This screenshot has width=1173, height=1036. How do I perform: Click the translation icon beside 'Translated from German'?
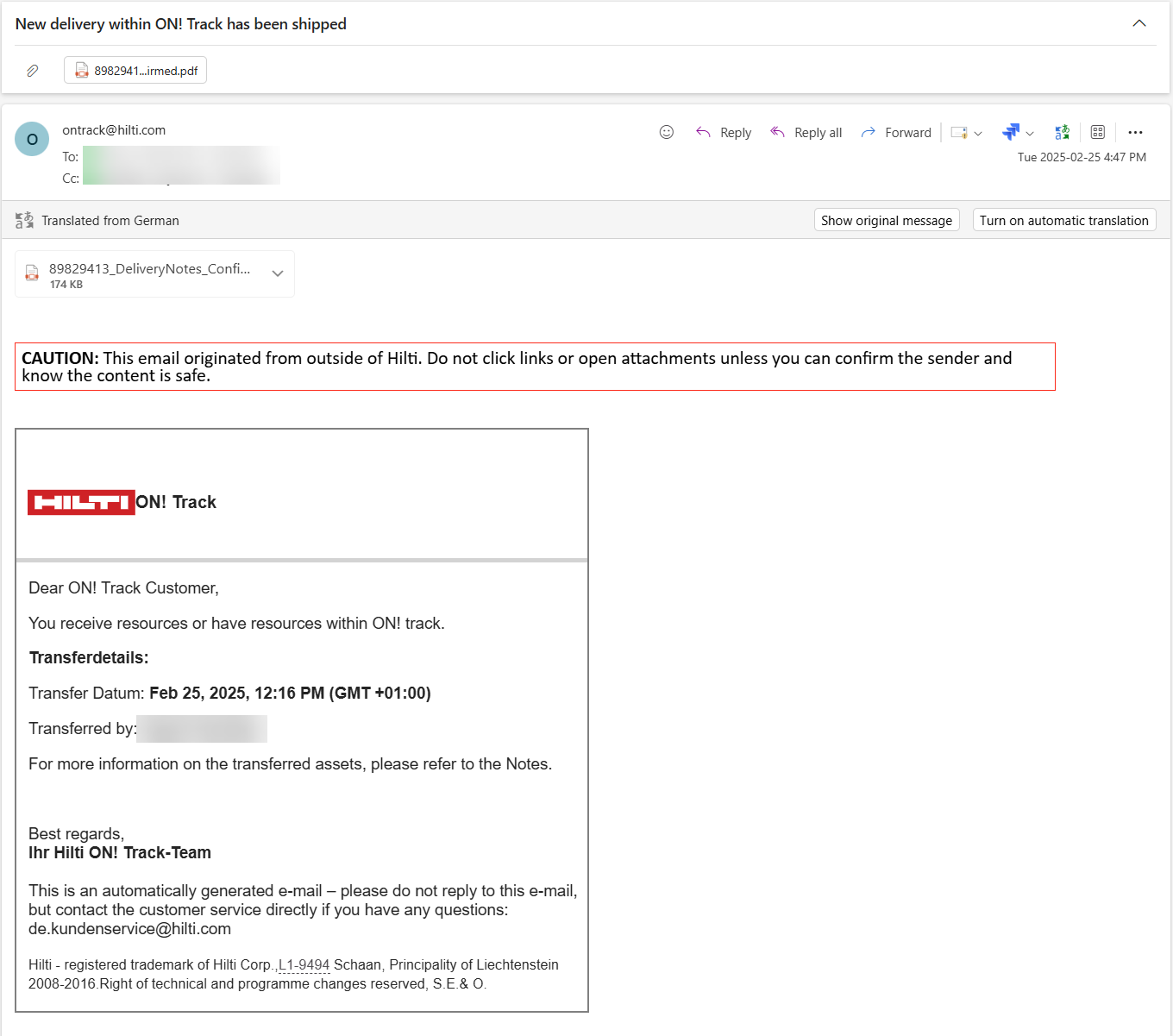(x=24, y=220)
